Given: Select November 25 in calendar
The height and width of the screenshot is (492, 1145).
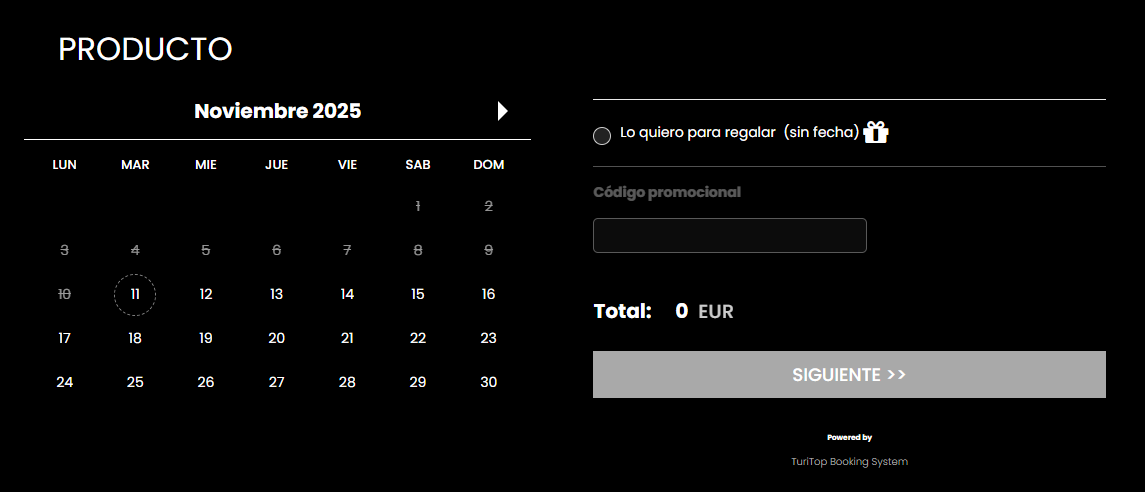Looking at the screenshot, I should (135, 382).
